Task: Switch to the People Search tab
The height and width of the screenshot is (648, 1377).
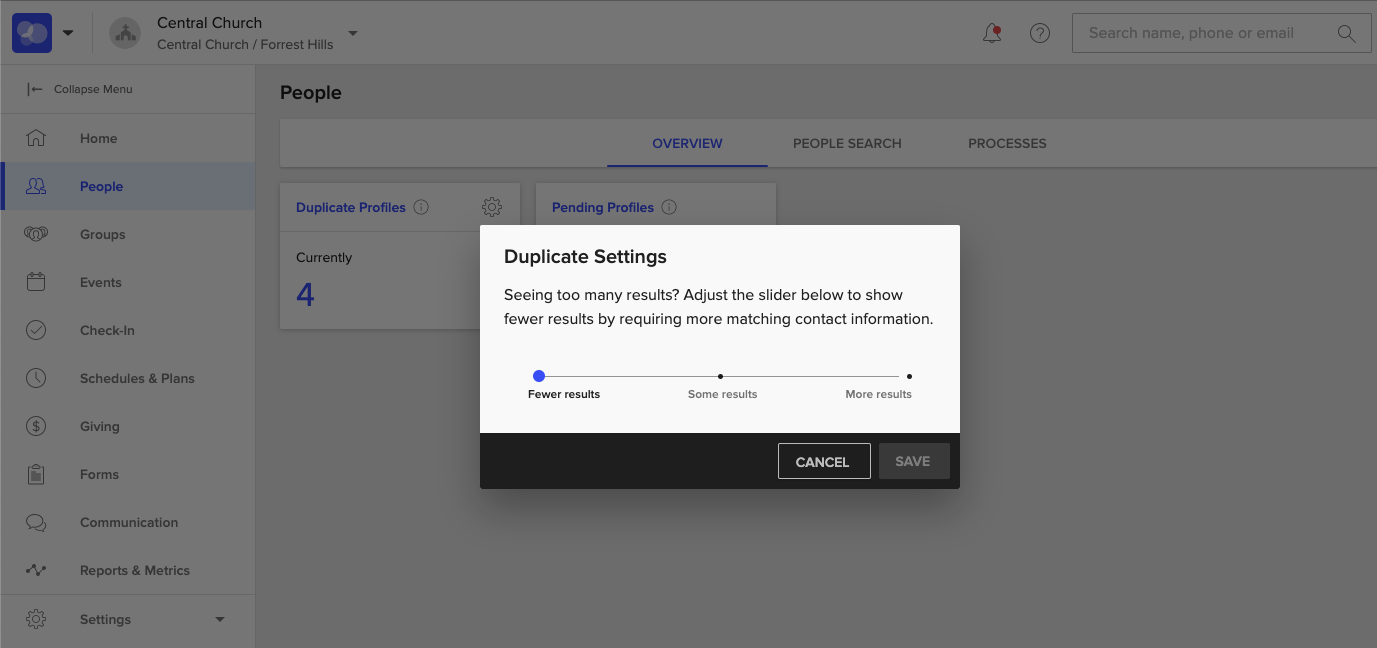Action: 846,143
